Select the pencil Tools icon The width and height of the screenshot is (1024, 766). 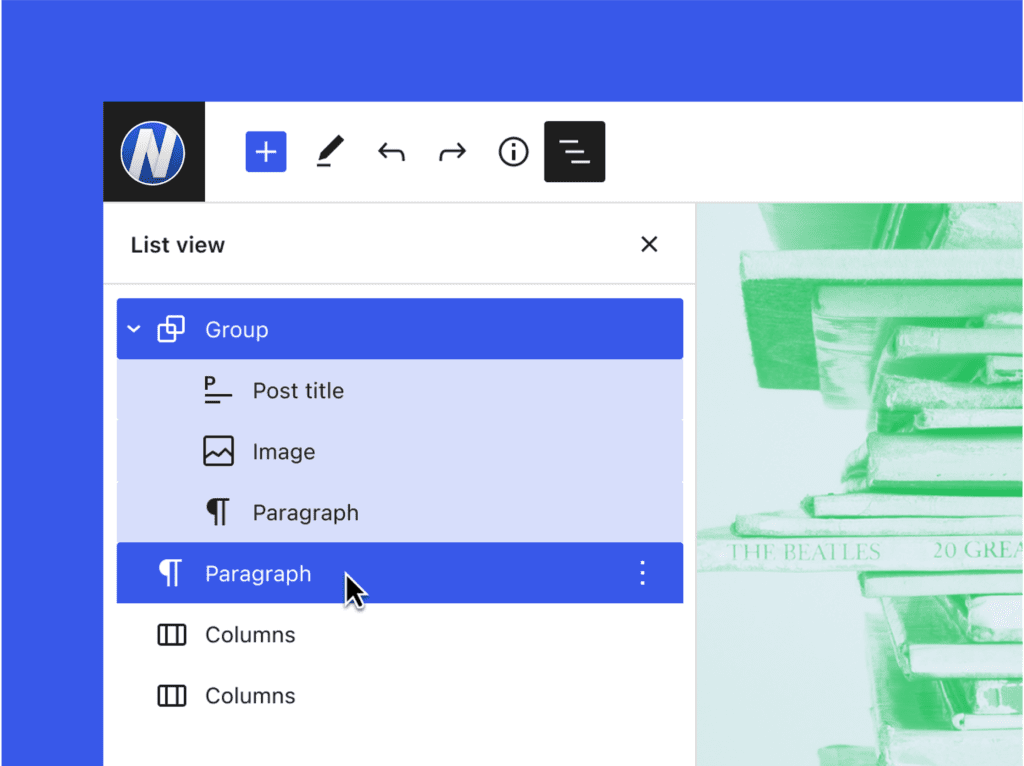(x=330, y=152)
